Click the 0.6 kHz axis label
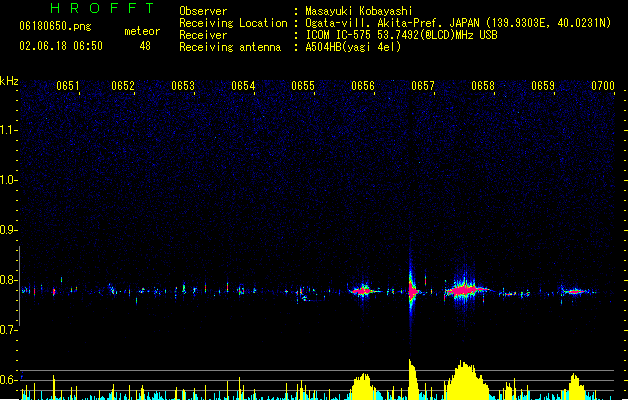The image size is (629, 400). (x=8, y=380)
